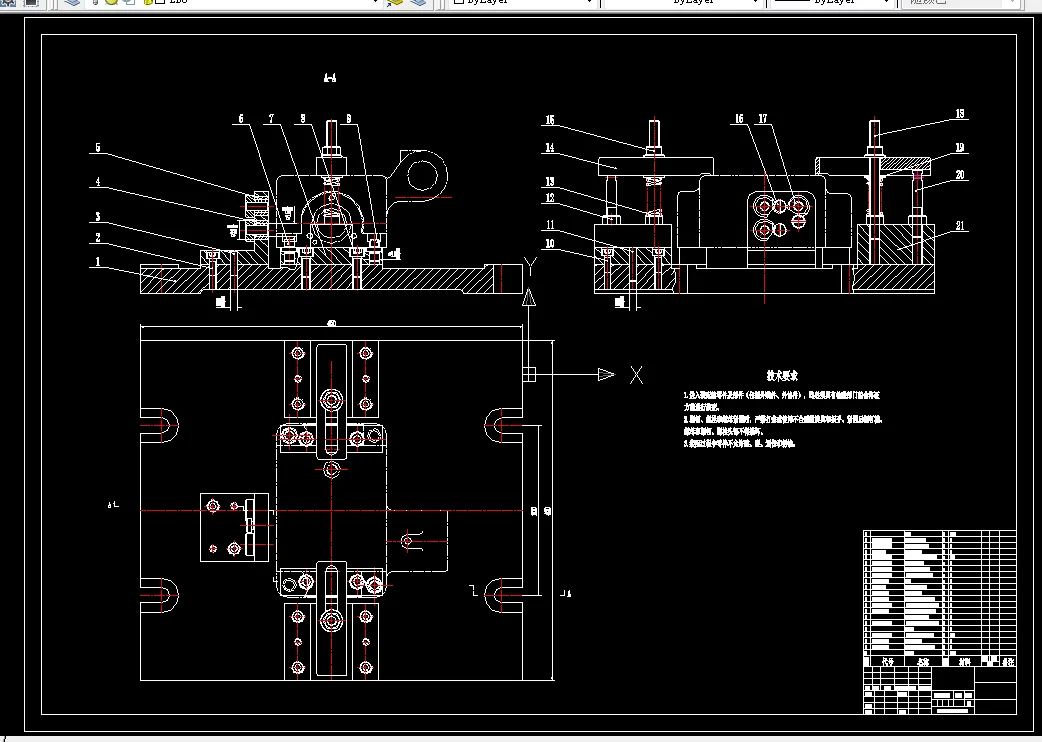Click the 代号 column header in parts list
This screenshot has height=742, width=1042.
click(887, 662)
